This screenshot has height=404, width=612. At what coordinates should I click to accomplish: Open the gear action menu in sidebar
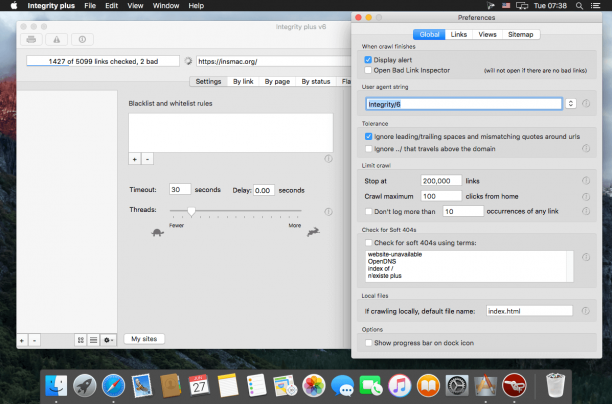[108, 340]
